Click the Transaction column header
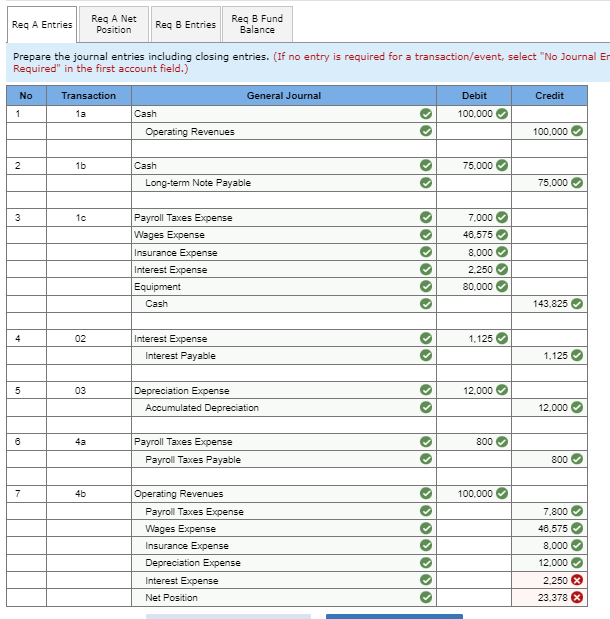 click(x=89, y=96)
